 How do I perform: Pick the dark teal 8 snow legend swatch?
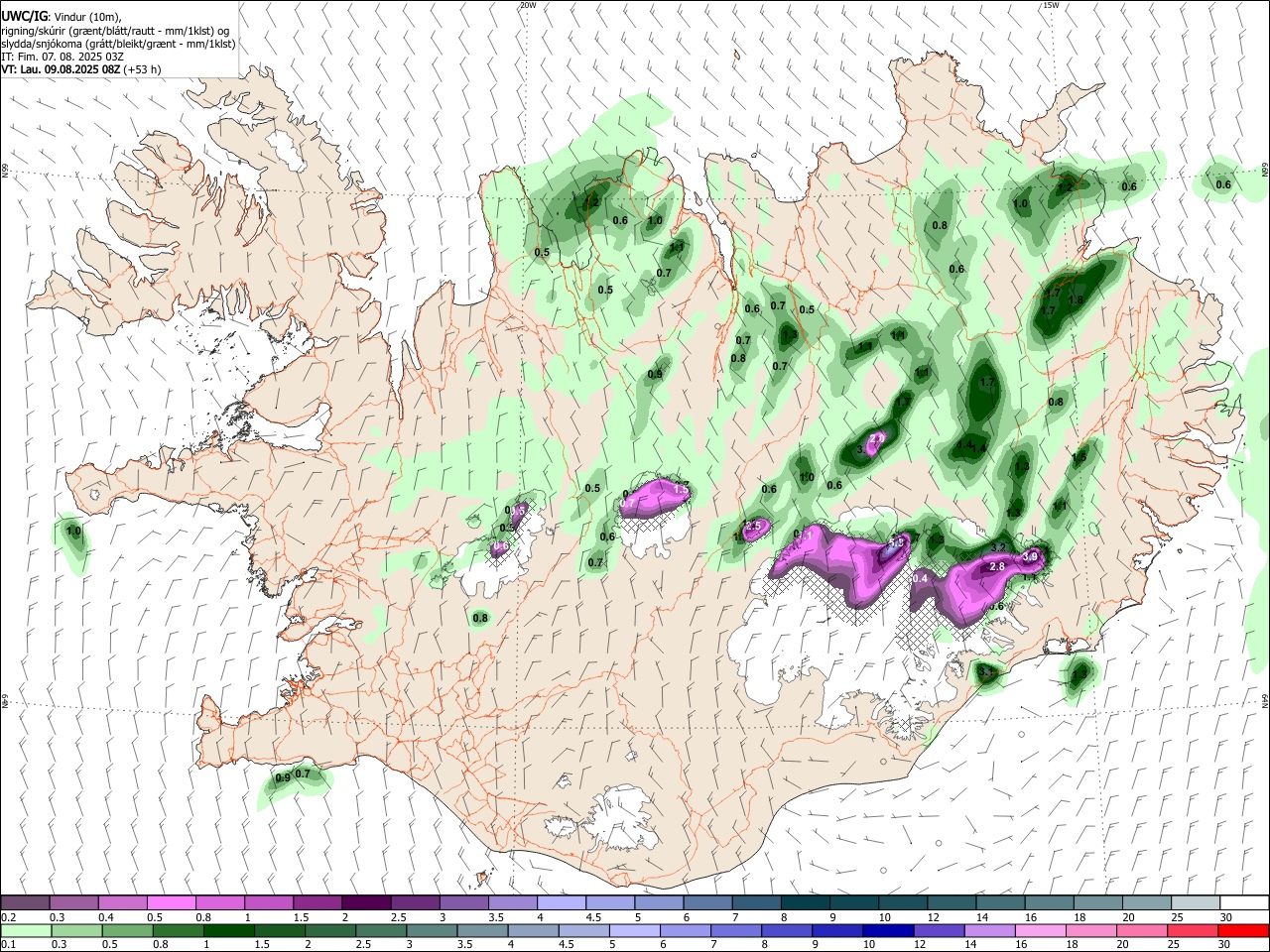coord(806,903)
